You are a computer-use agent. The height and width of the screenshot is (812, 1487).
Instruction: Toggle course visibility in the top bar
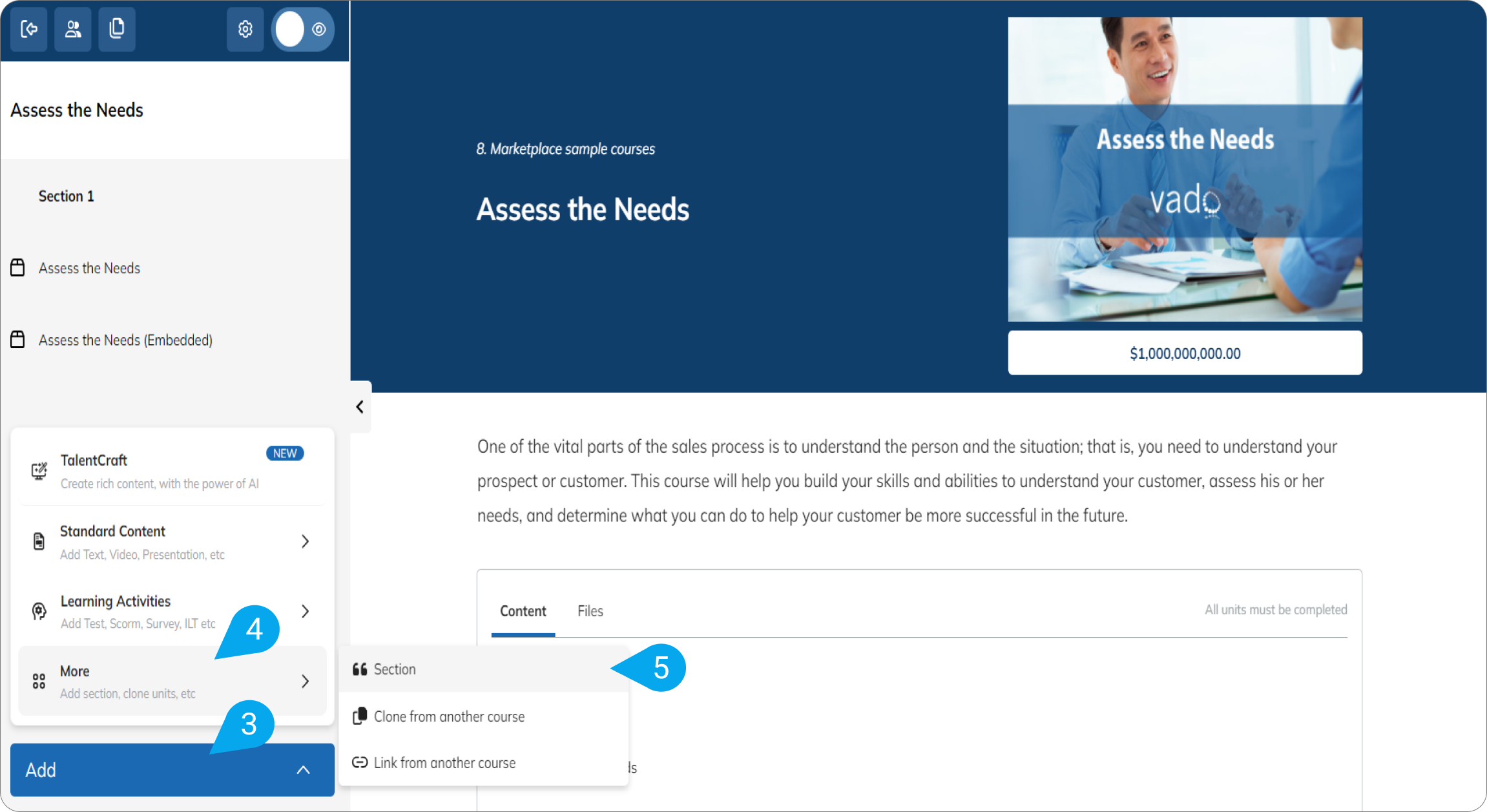pos(302,29)
